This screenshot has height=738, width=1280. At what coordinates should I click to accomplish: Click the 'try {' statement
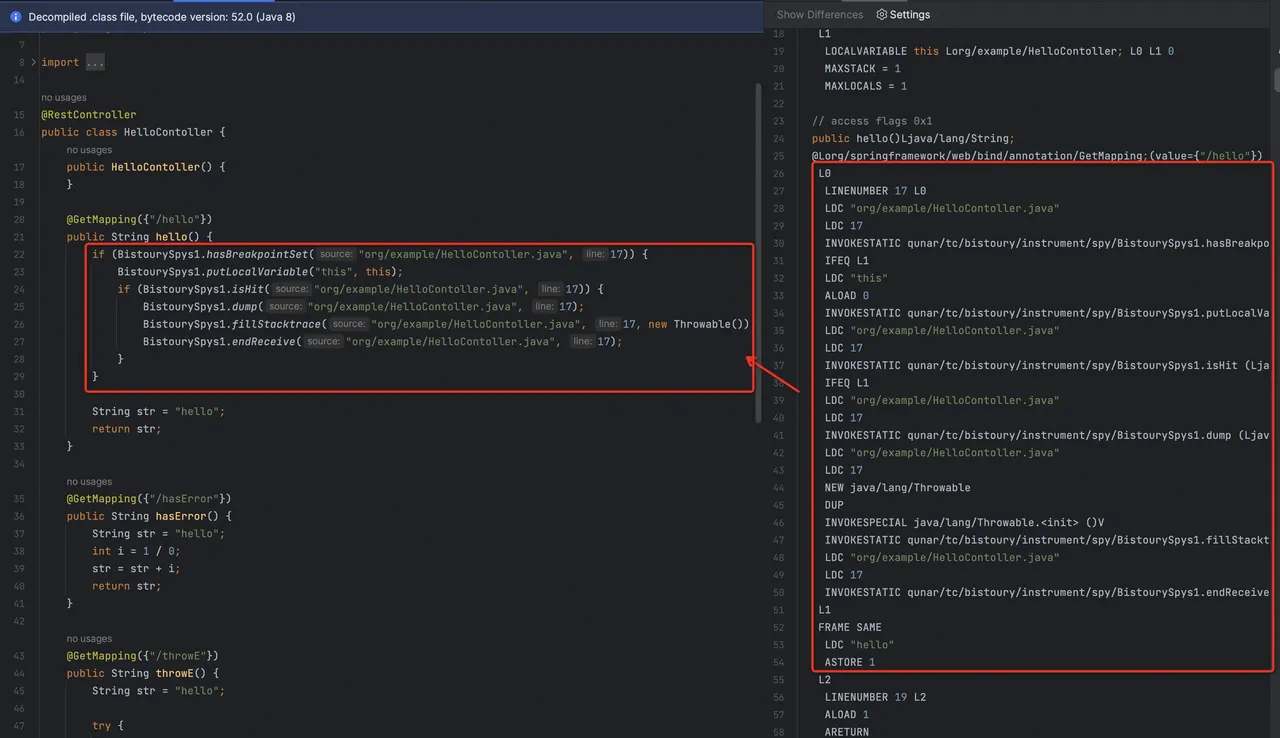pyautogui.click(x=108, y=726)
